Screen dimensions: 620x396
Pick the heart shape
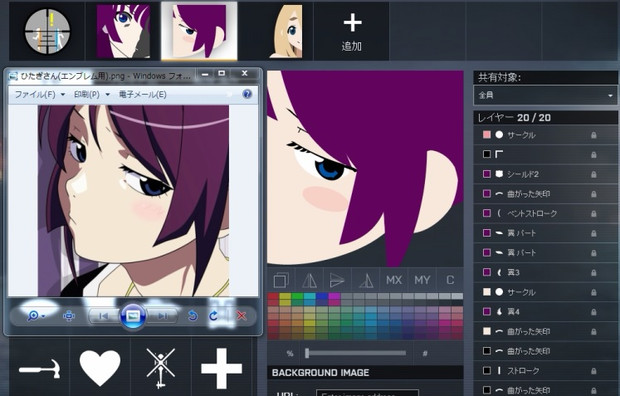pos(100,368)
